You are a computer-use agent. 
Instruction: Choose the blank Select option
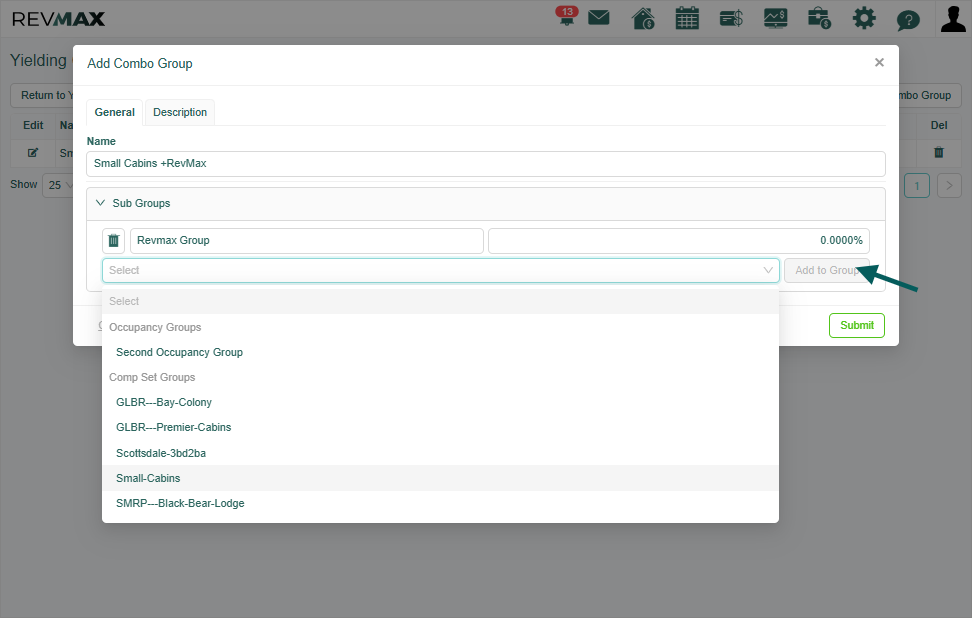[x=440, y=301]
